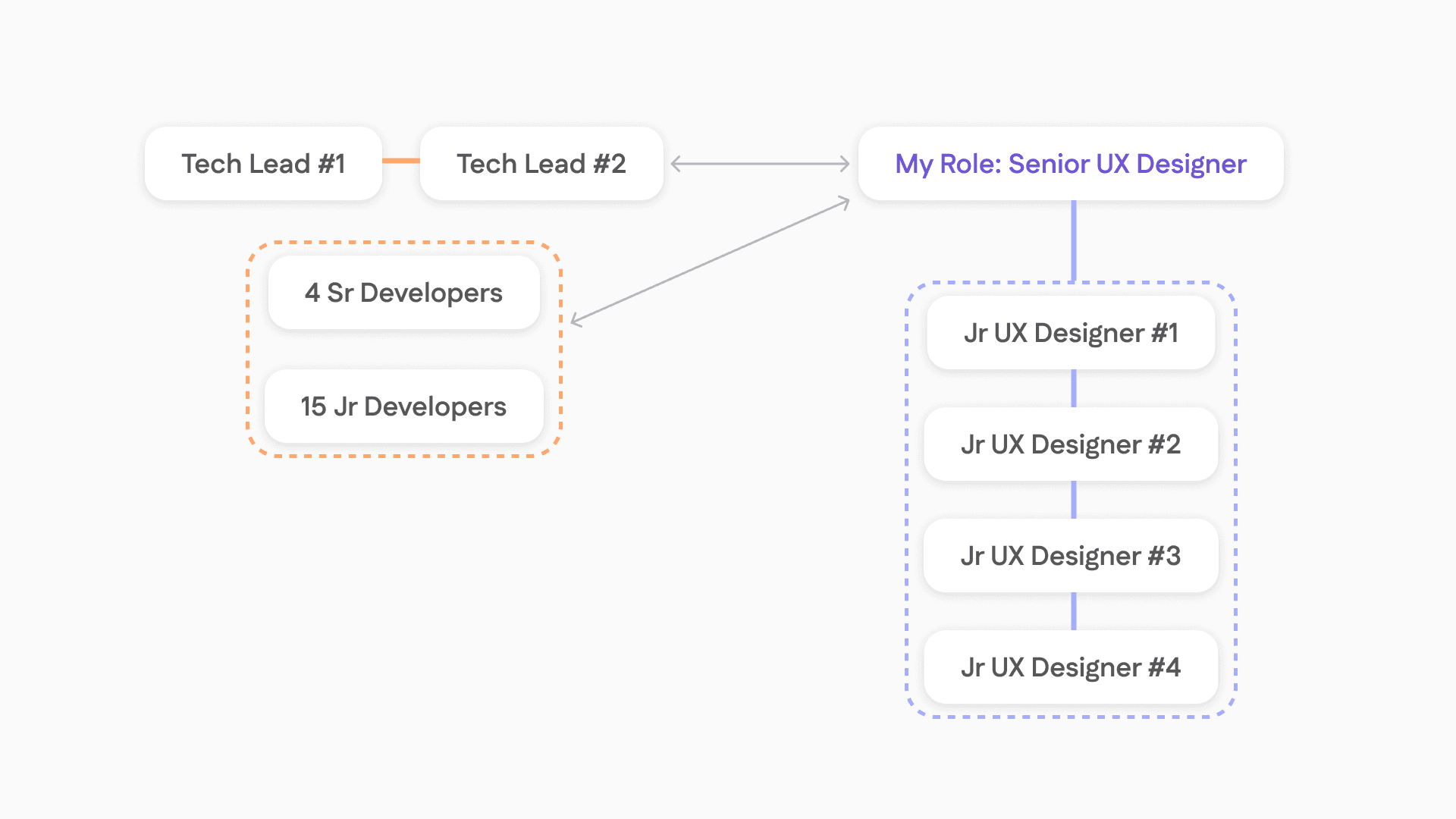Screen dimensions: 1456x819
Task: Select Jr UX Designer #3 node
Action: click(x=1070, y=556)
